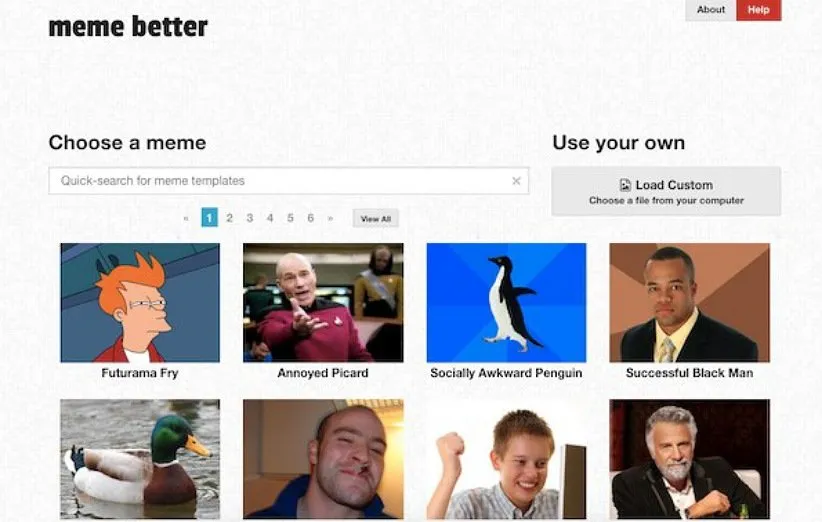Choose the Successful Black Man thumbnail

689,302
